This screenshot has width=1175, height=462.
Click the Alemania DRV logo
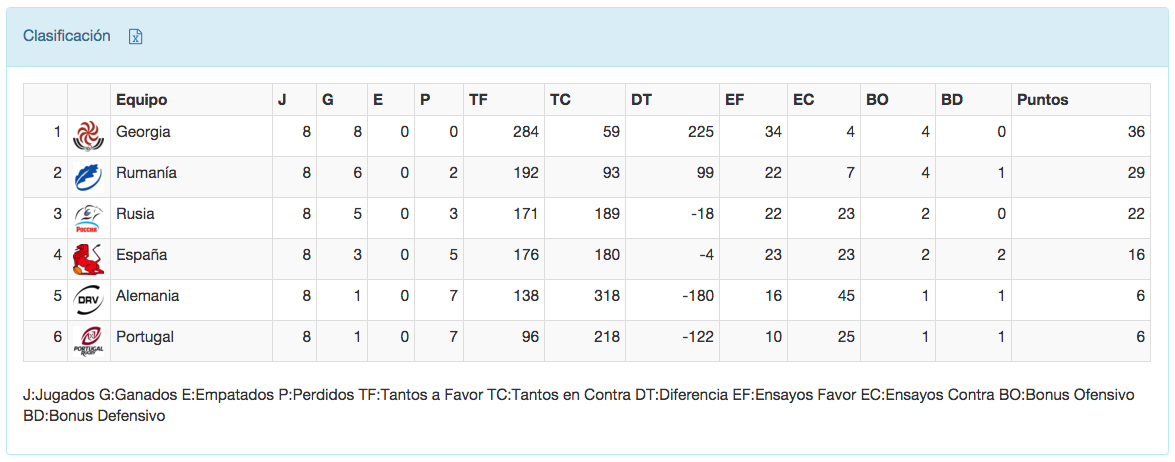click(x=88, y=299)
